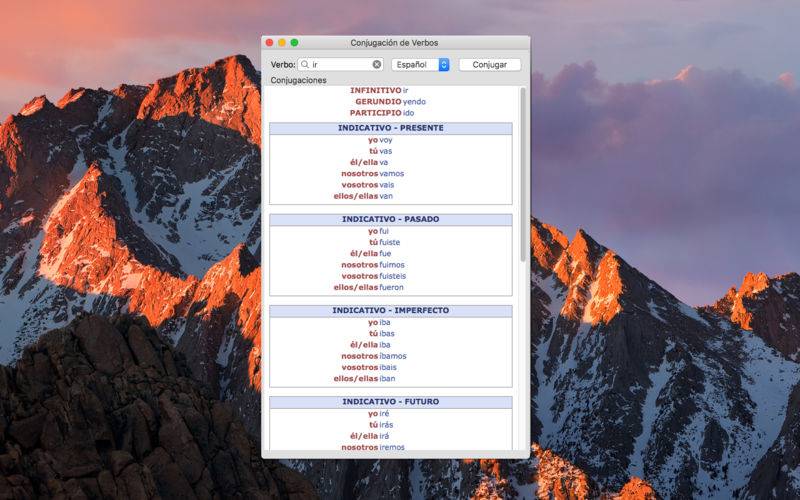Click the magnifying glass search icon
The height and width of the screenshot is (500, 800).
coord(305,65)
